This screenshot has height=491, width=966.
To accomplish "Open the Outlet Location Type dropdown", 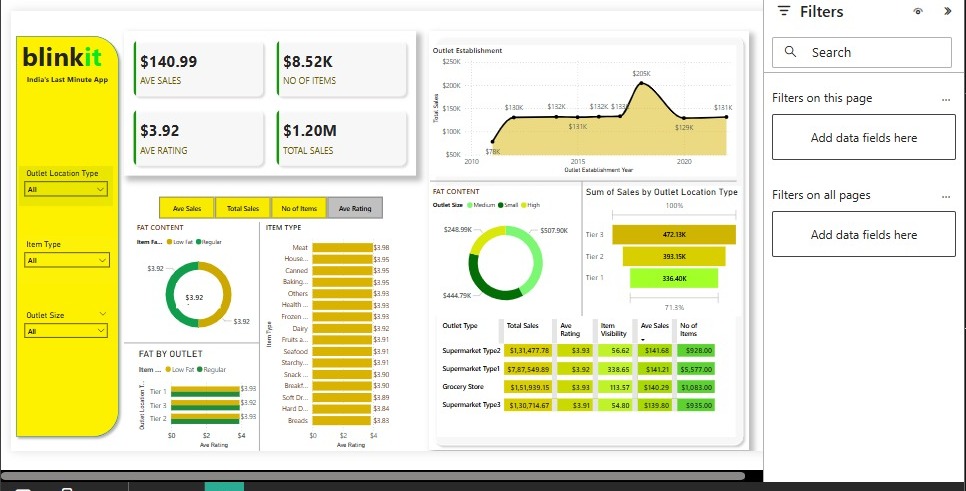I will [66, 189].
